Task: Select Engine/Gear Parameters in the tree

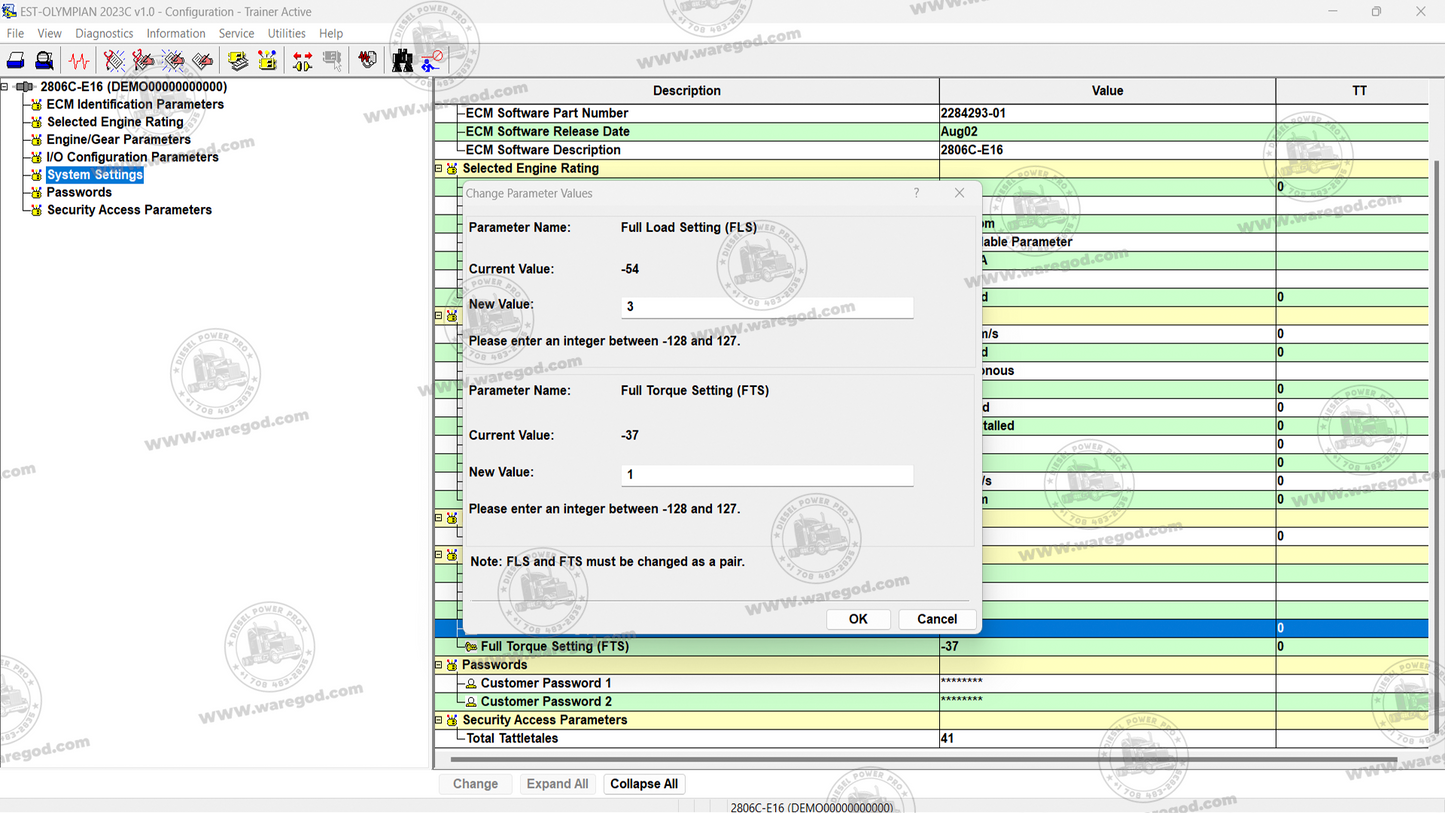Action: click(x=118, y=140)
